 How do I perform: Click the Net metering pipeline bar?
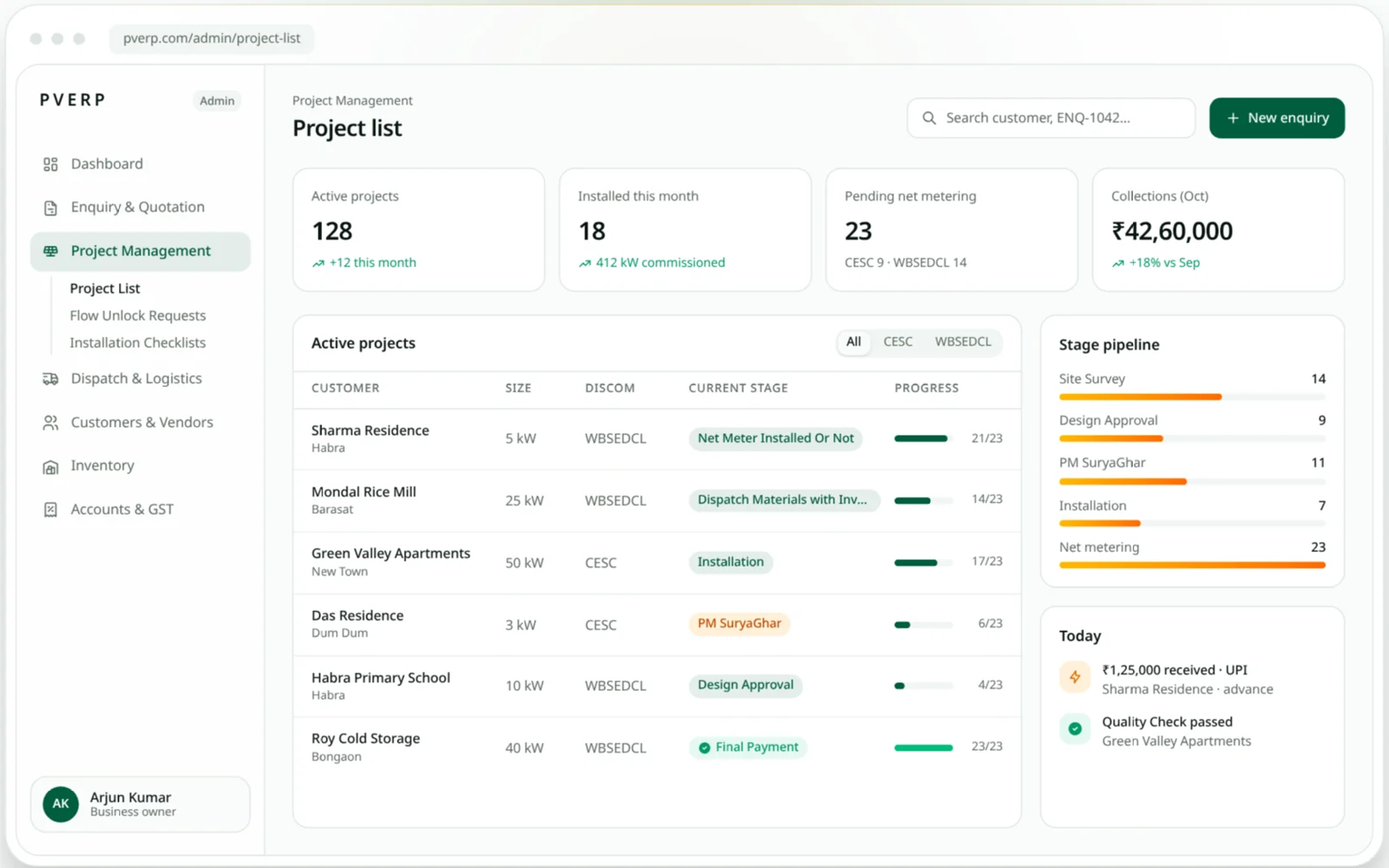pyautogui.click(x=1192, y=565)
